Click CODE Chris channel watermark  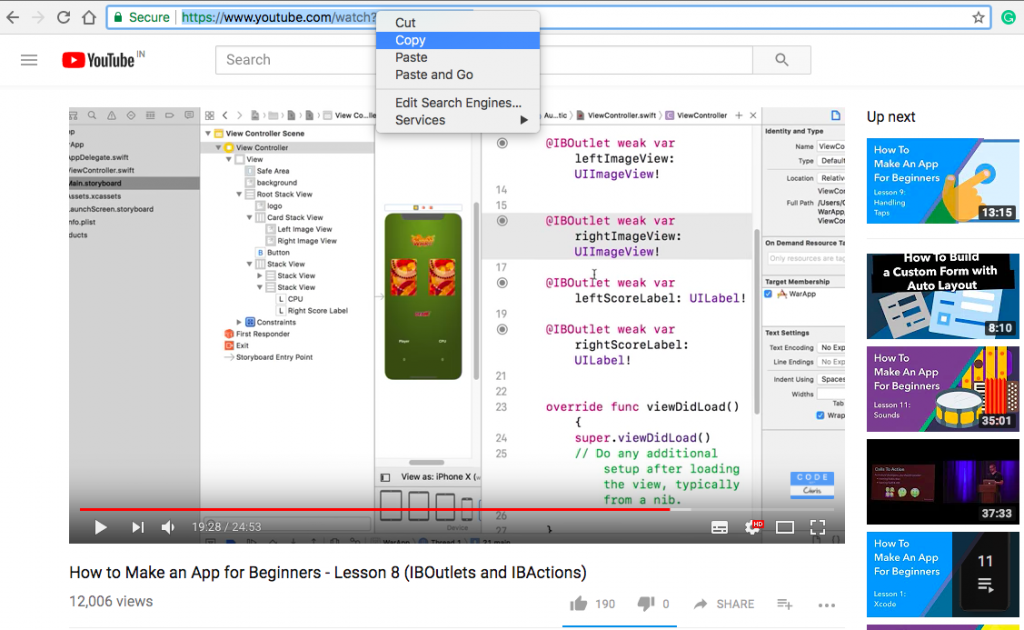[x=812, y=484]
